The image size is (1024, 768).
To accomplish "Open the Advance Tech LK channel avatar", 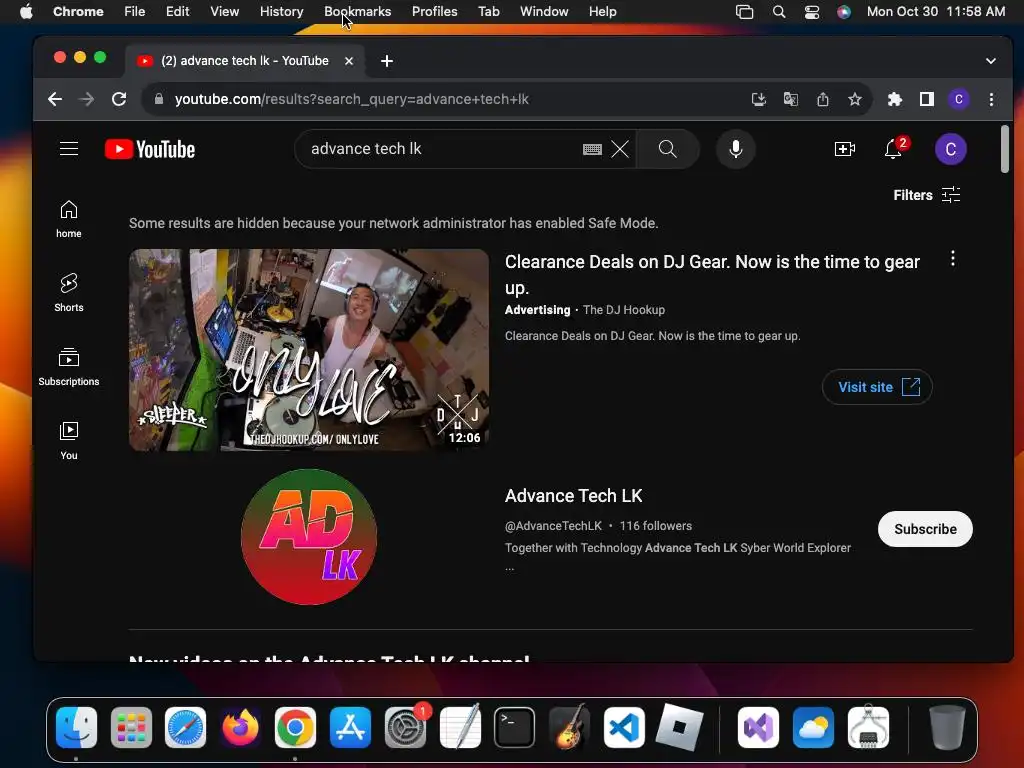I will 309,537.
